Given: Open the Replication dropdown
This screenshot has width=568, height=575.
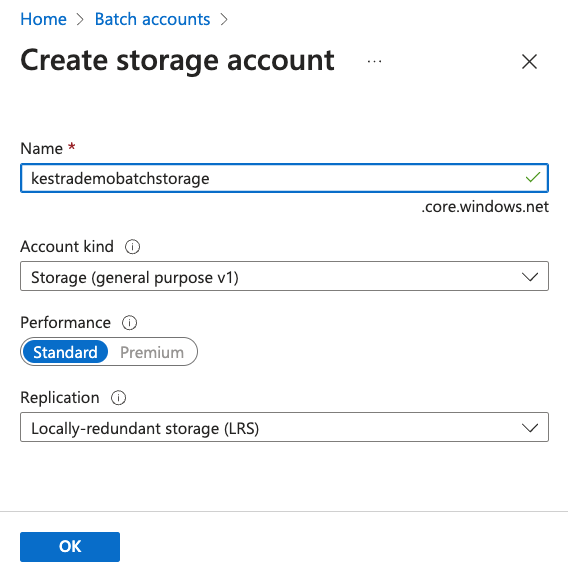Looking at the screenshot, I should [x=284, y=427].
